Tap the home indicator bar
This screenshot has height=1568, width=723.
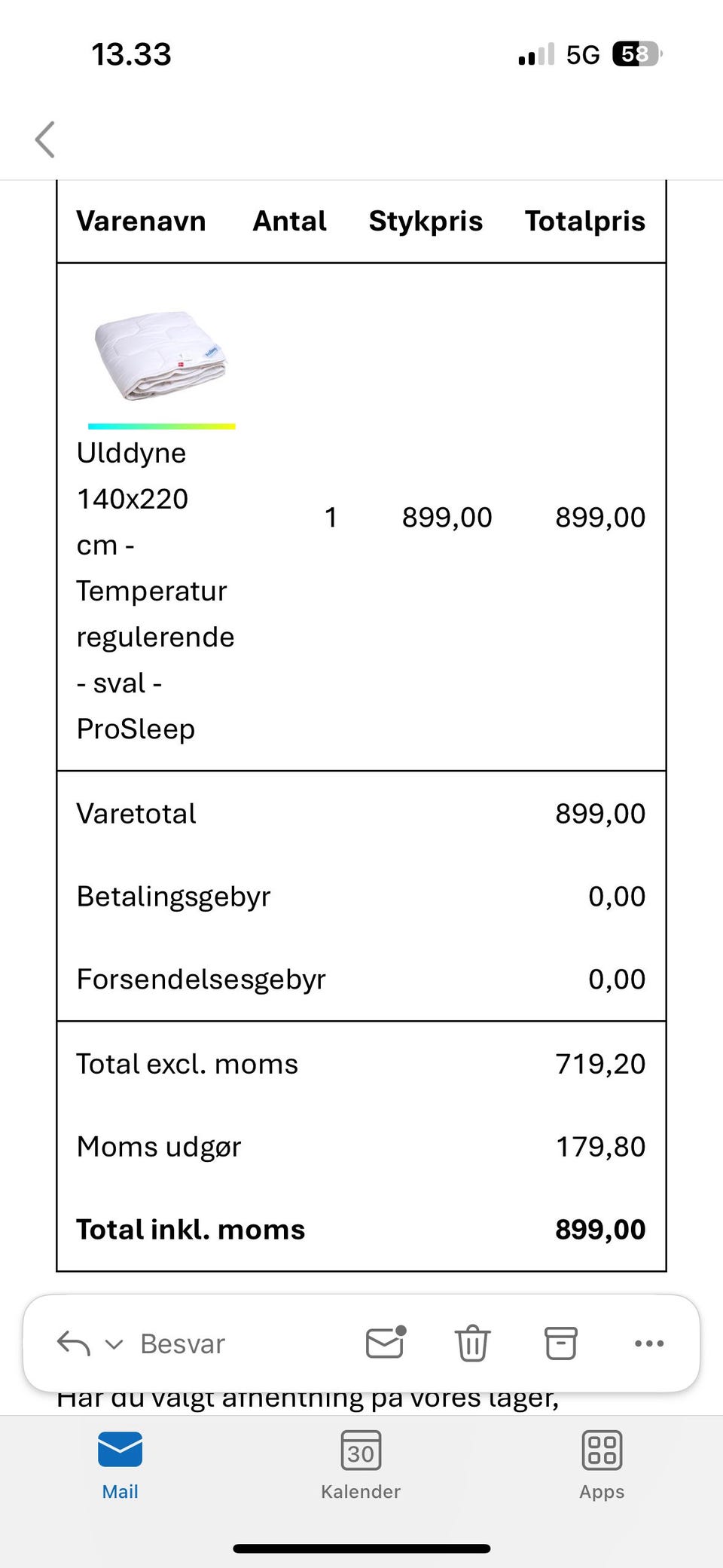[361, 1548]
